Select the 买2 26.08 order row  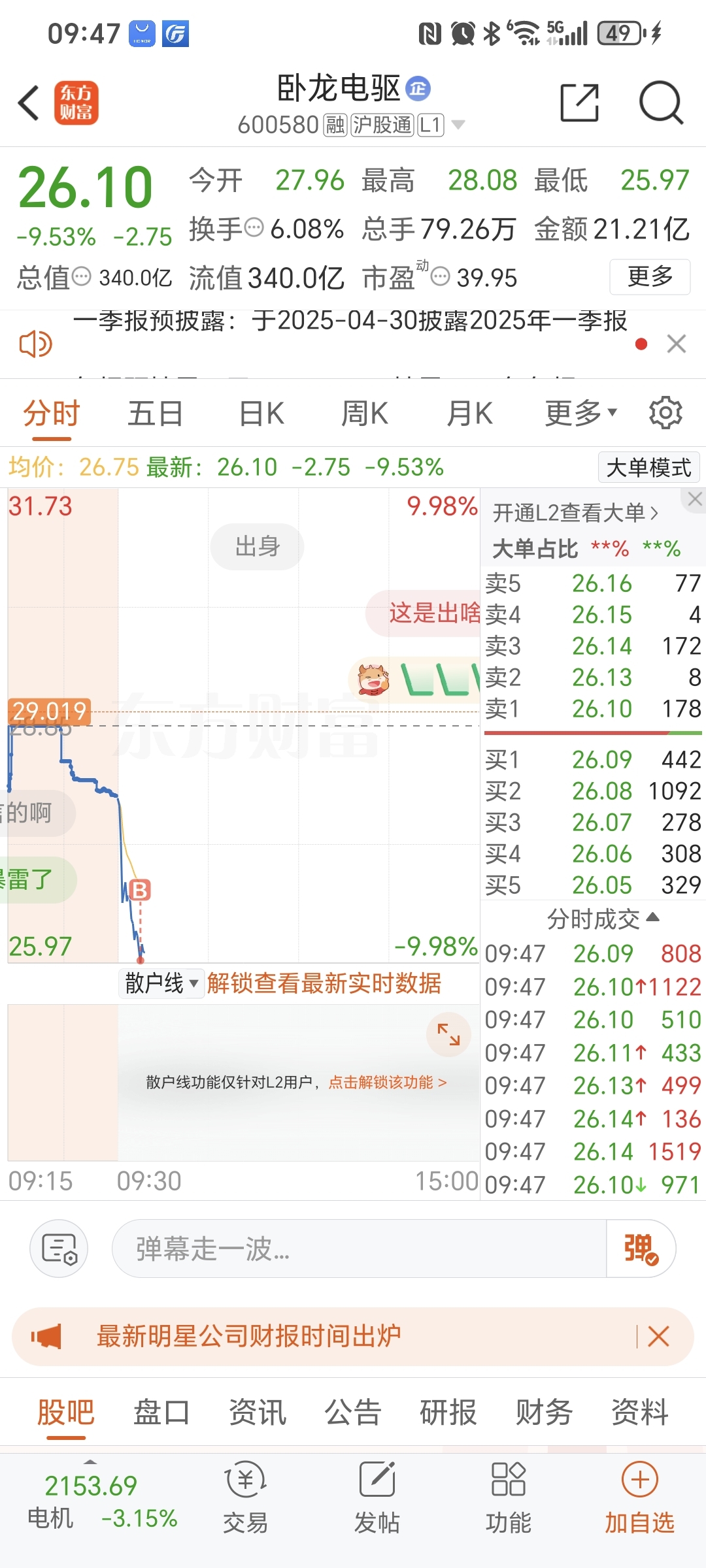(593, 791)
